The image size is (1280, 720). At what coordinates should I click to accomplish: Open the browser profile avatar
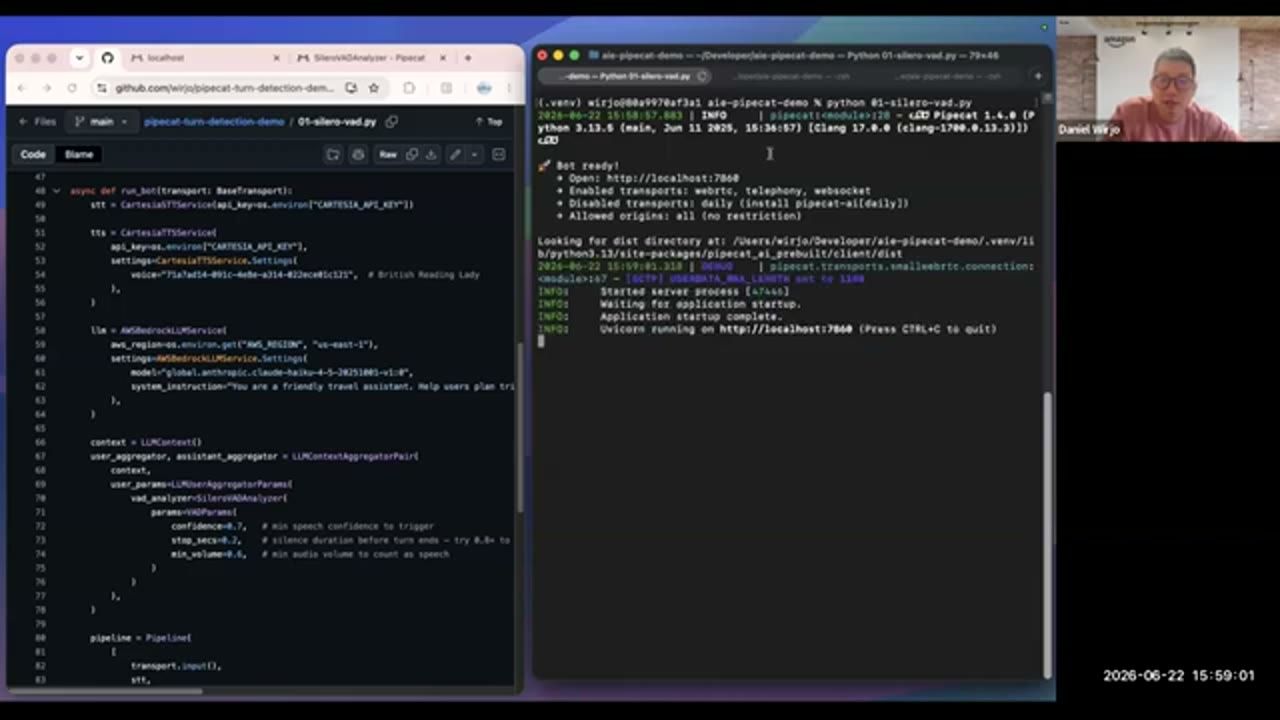pyautogui.click(x=484, y=88)
